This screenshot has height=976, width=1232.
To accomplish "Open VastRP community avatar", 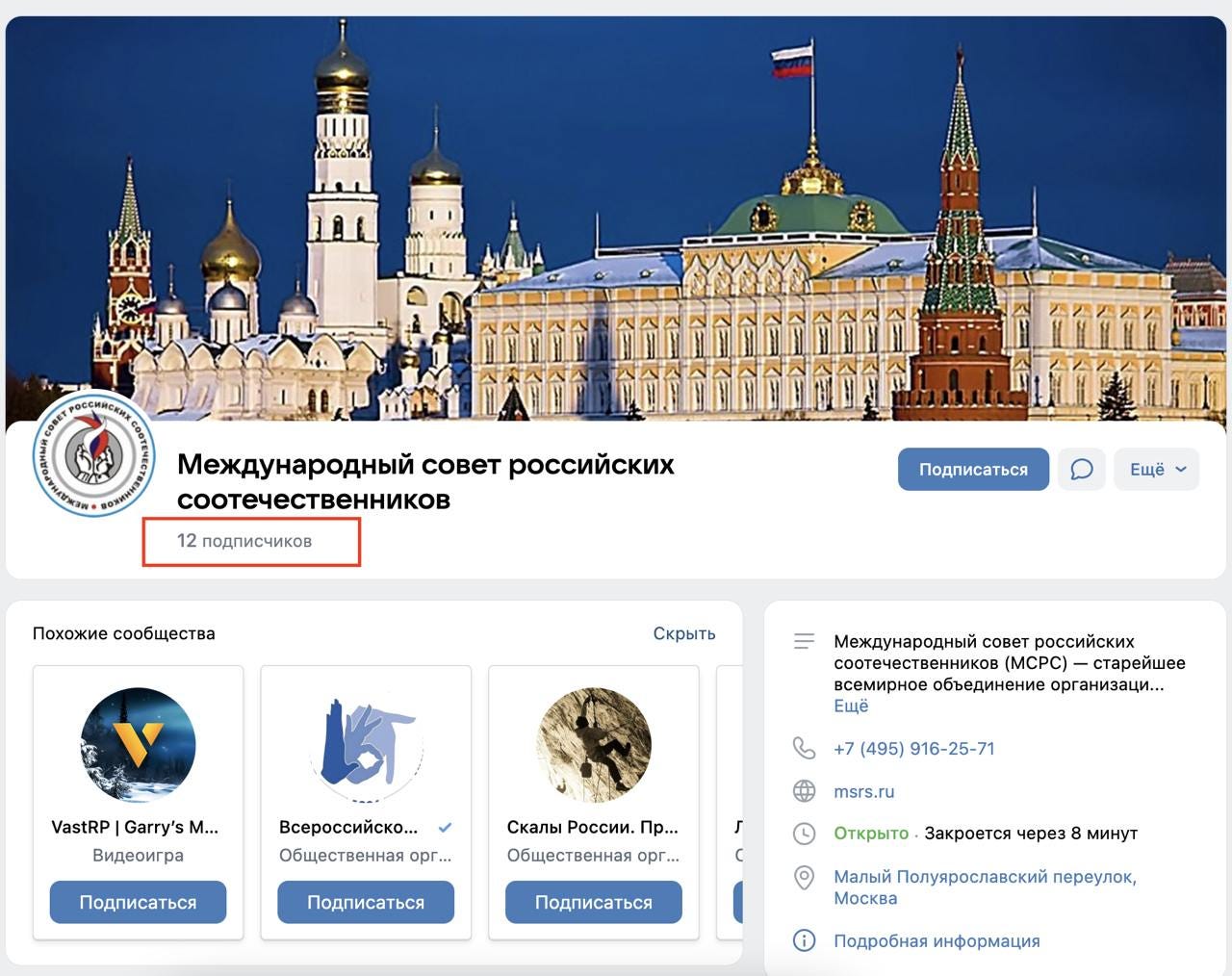I will [x=138, y=744].
